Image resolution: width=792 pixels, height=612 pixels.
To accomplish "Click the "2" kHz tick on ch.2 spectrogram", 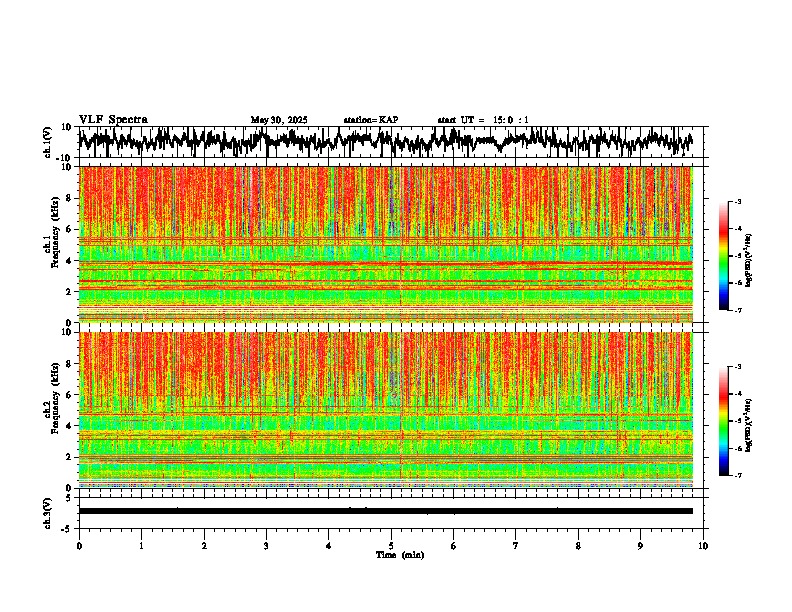I will coord(69,457).
